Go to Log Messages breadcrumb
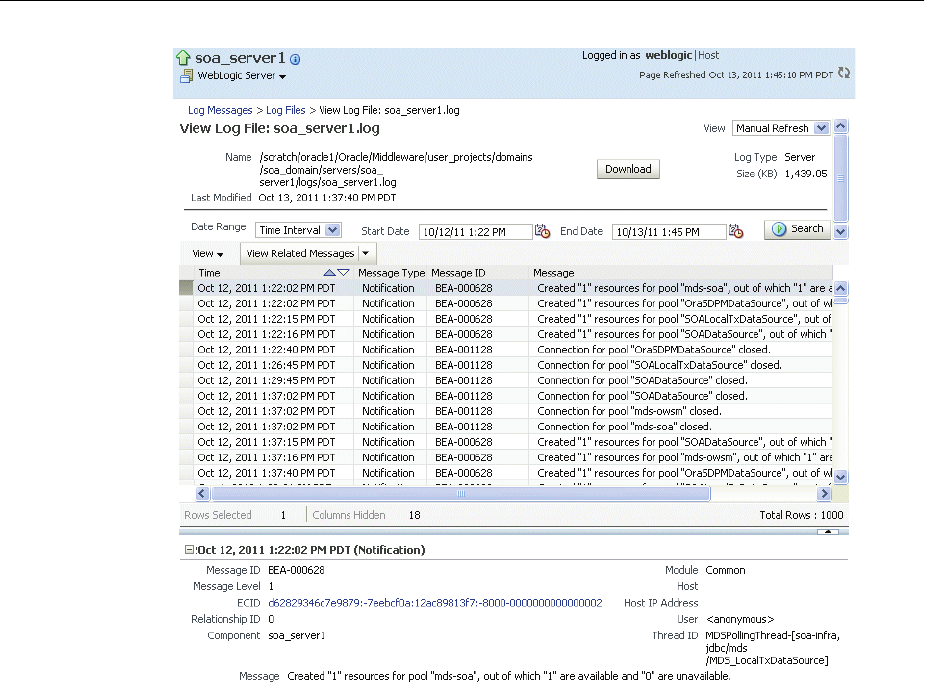This screenshot has height=683, width=925. pyautogui.click(x=220, y=110)
